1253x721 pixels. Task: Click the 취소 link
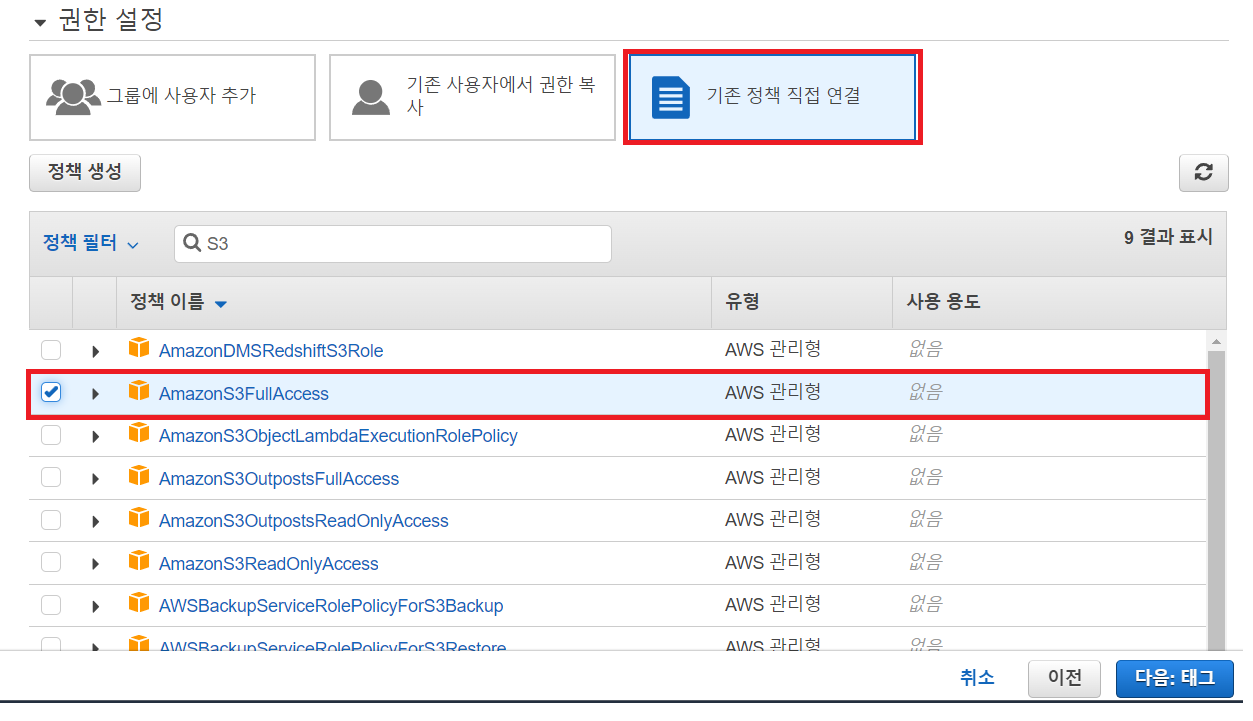(977, 678)
